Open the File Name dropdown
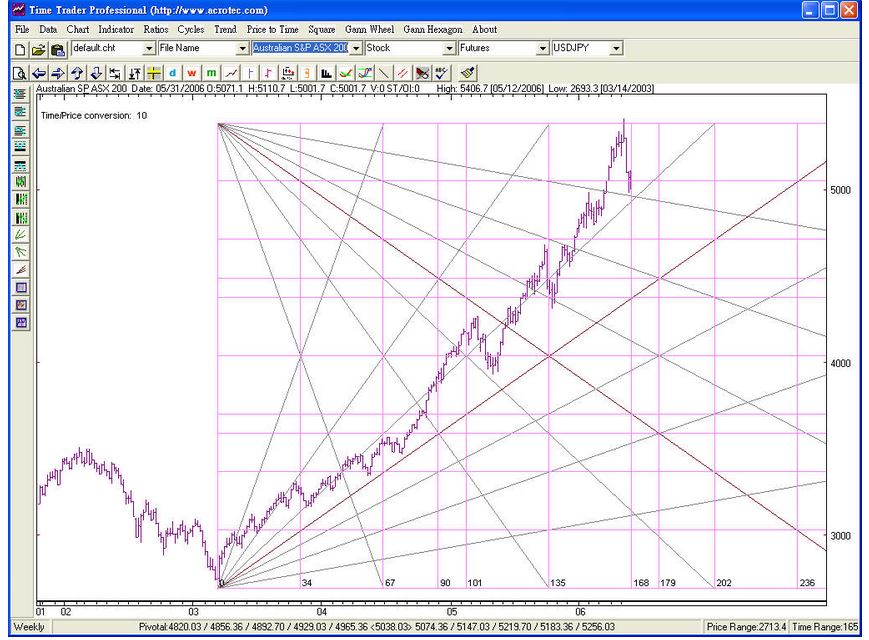Screen dimensions: 869x640 pos(242,49)
